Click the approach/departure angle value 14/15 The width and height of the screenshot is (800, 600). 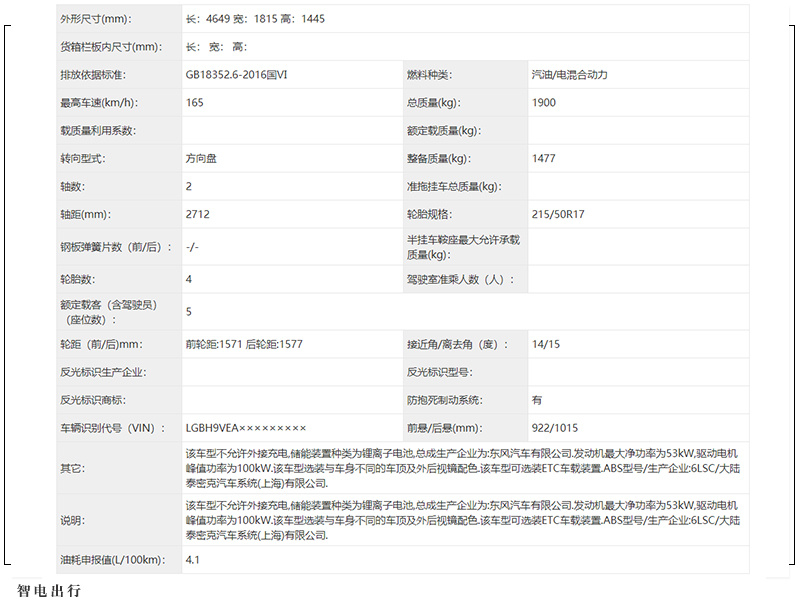click(x=545, y=344)
